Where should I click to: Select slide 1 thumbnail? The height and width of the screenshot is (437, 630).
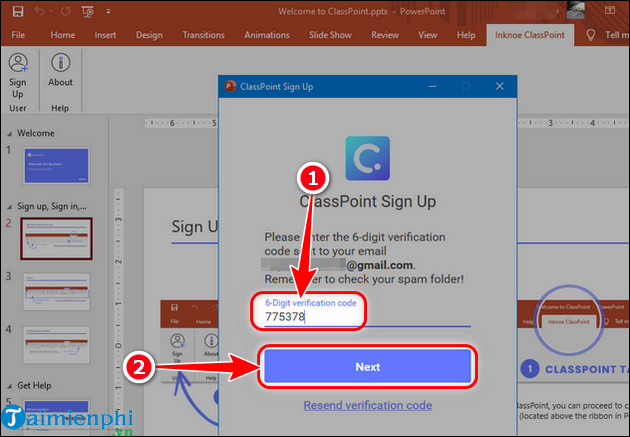click(49, 166)
